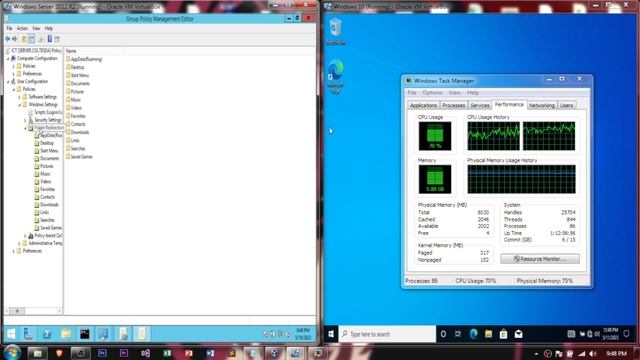This screenshot has width=640, height=360.
Task: Switch to the Services tab in Task Manager
Action: pyautogui.click(x=480, y=105)
